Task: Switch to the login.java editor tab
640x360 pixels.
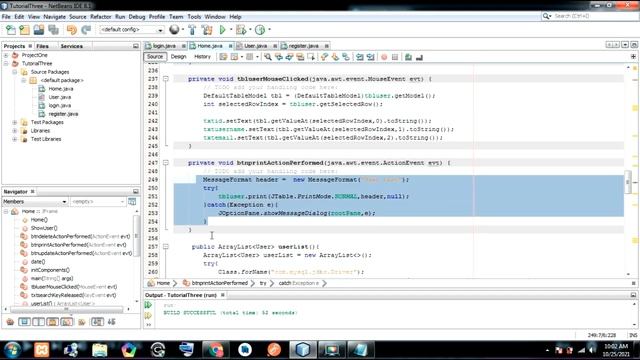Action: pyautogui.click(x=165, y=46)
